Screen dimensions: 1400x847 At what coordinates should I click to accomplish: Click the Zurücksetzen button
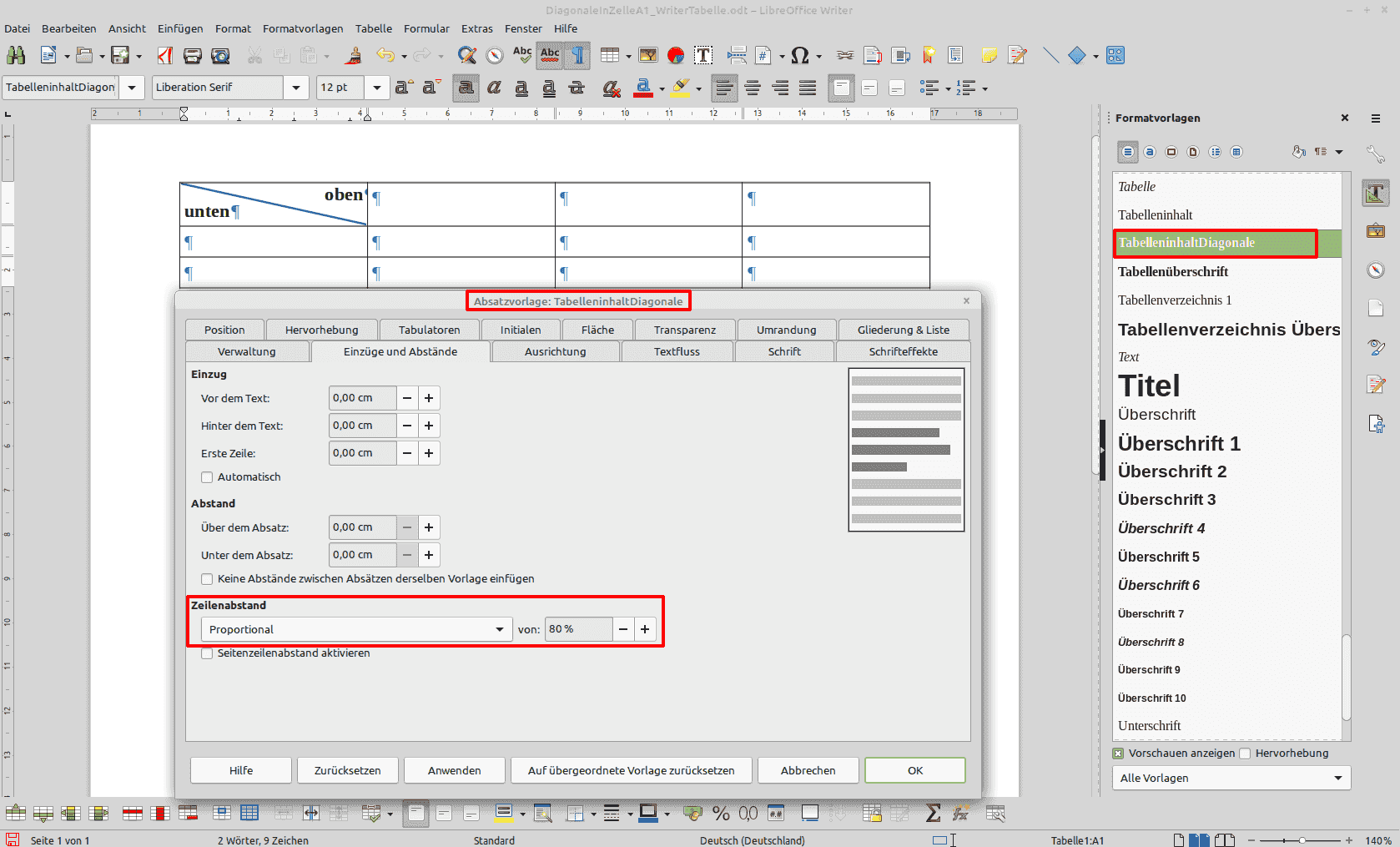point(347,770)
